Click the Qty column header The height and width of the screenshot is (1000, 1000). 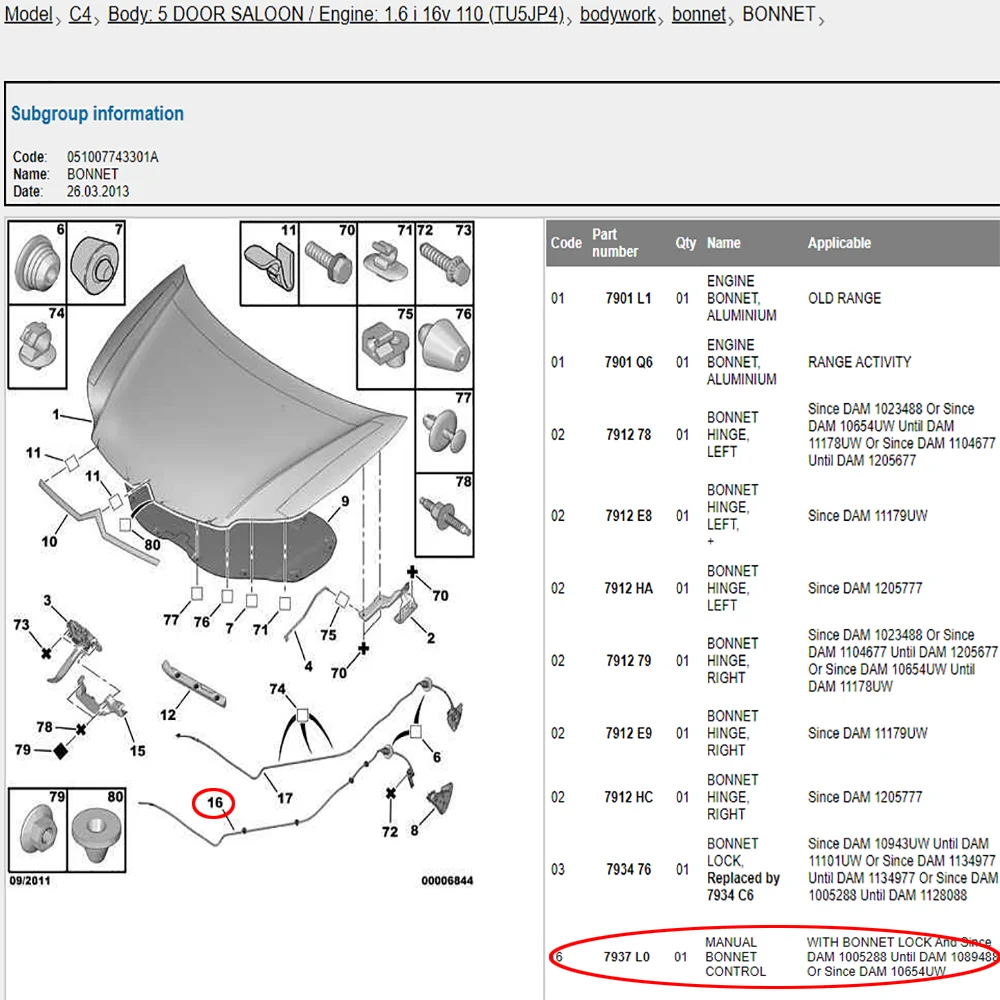point(686,243)
